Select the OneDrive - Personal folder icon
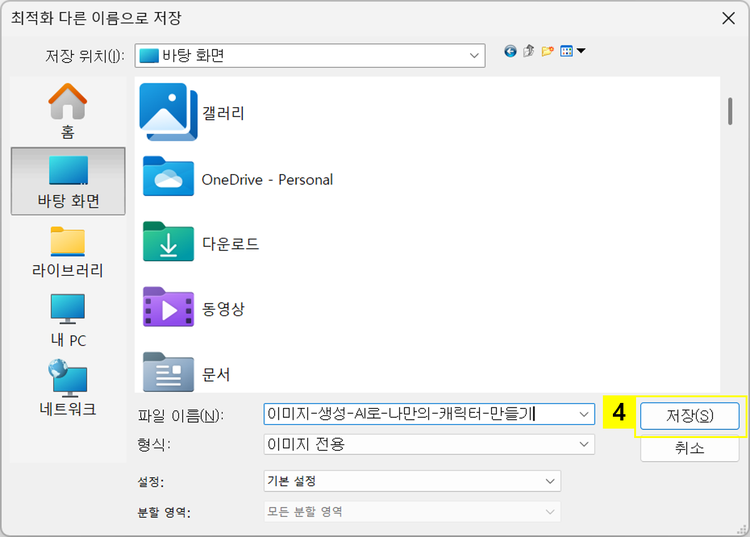The image size is (750, 537). [x=168, y=176]
